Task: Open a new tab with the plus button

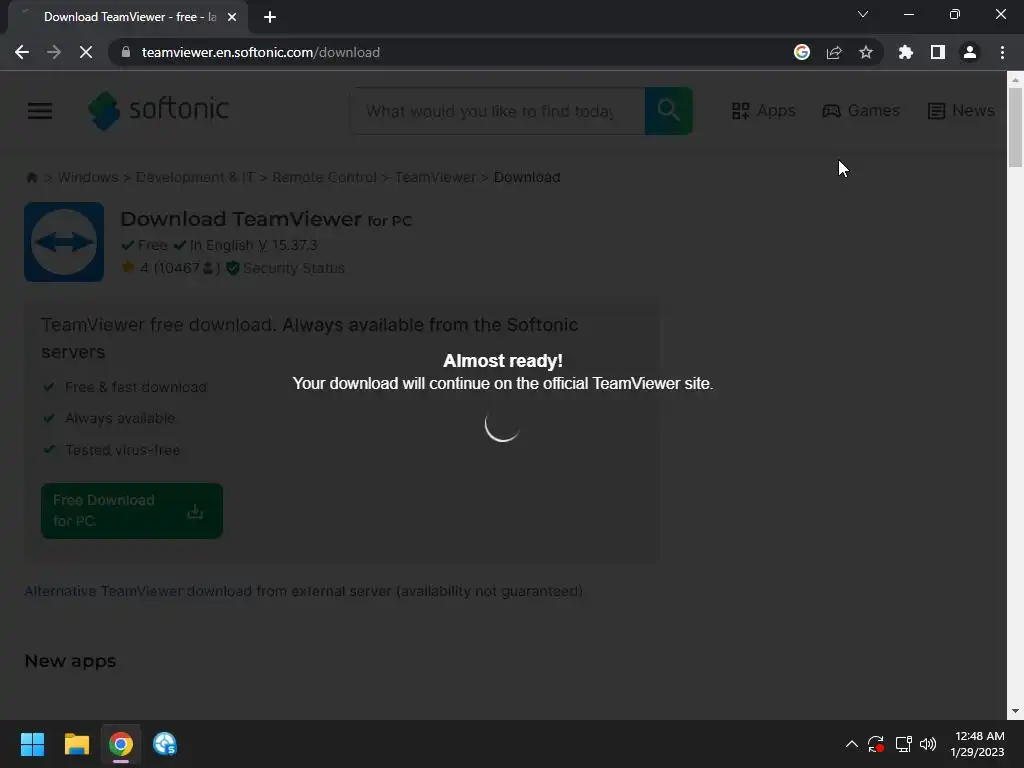Action: pos(270,17)
